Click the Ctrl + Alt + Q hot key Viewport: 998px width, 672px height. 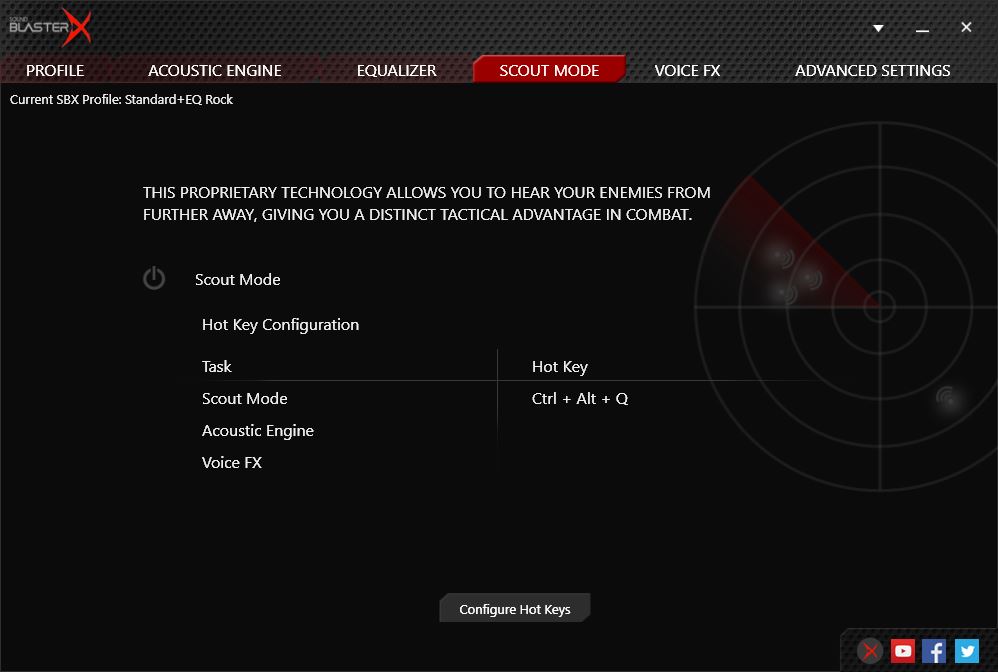580,399
